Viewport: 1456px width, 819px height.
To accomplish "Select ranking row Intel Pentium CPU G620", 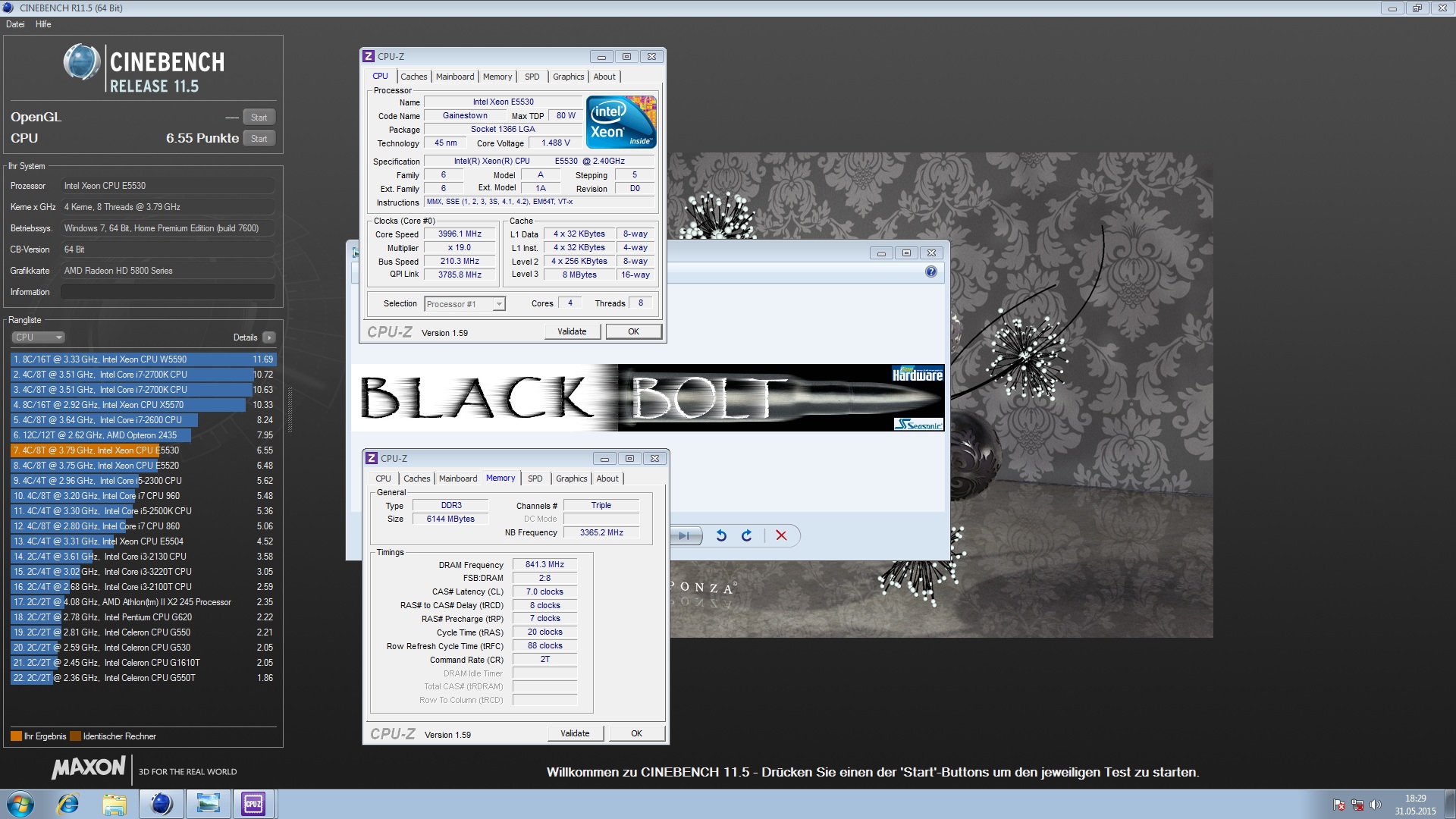I will pyautogui.click(x=143, y=617).
